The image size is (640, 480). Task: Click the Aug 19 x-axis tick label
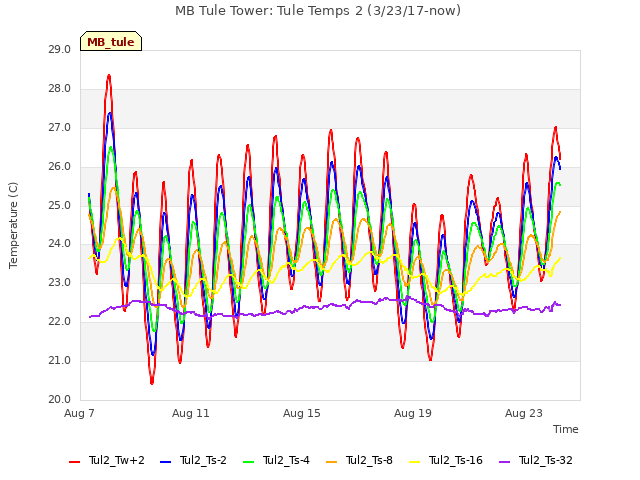point(413,413)
